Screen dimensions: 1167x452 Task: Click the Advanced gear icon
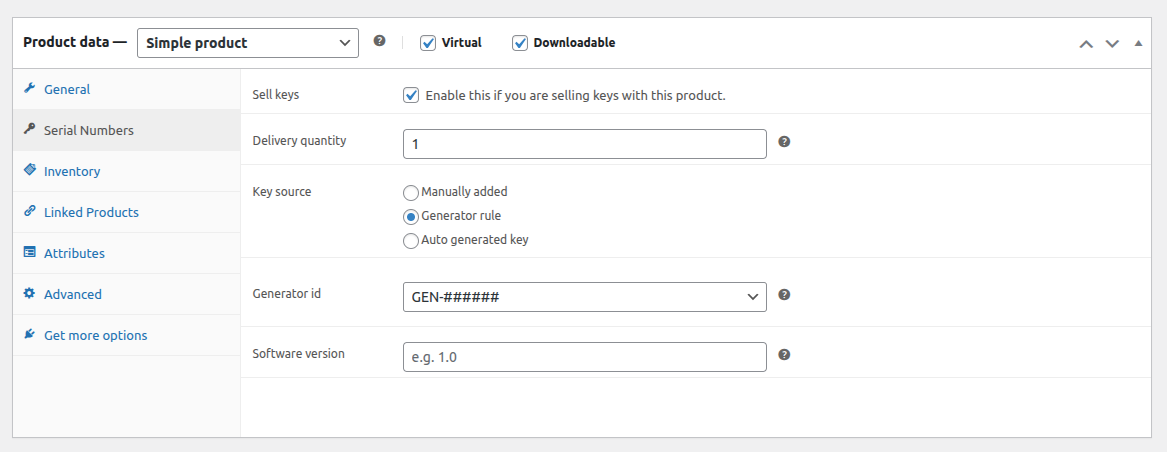(30, 293)
